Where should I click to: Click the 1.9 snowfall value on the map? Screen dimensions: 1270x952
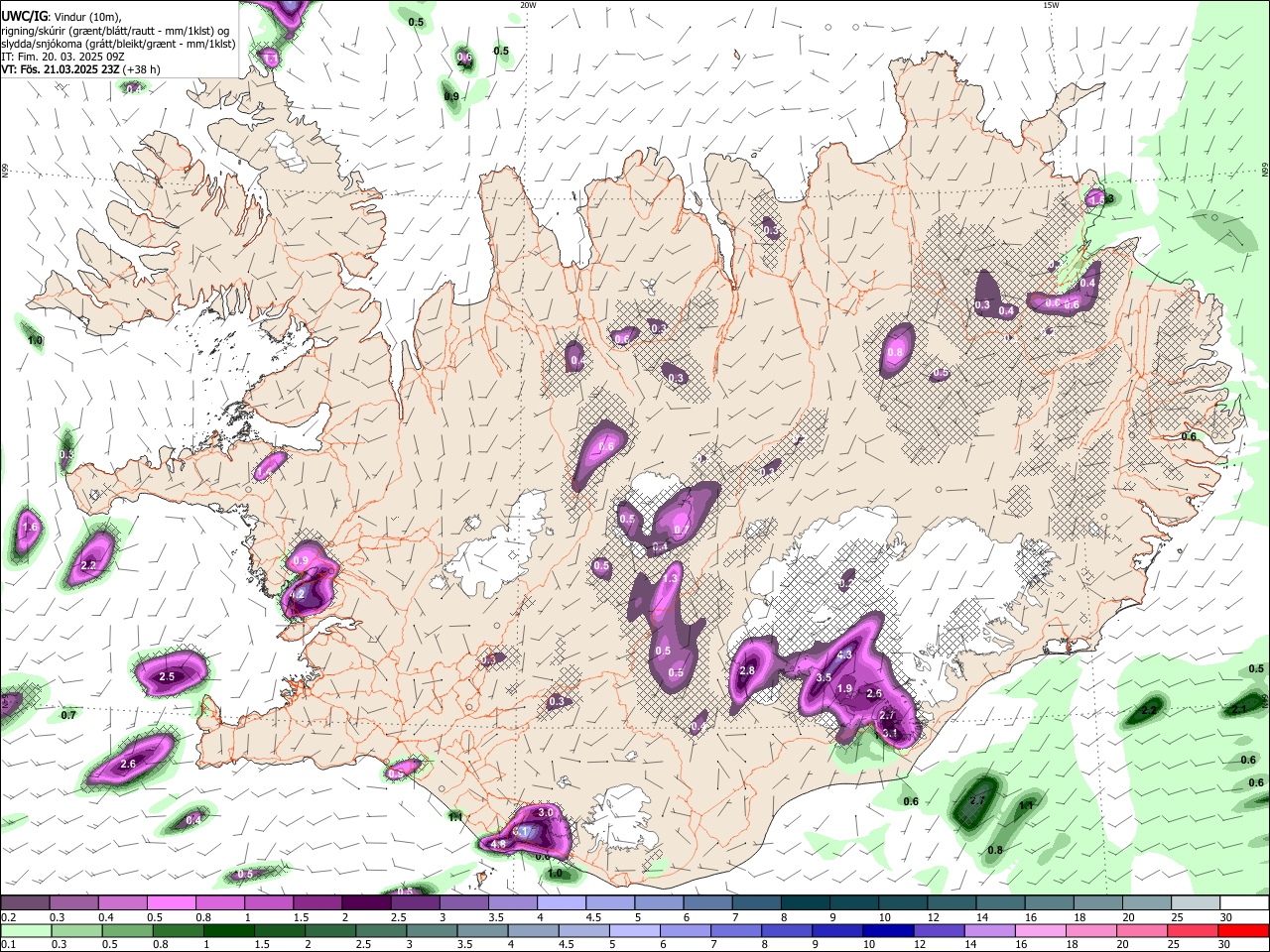point(844,688)
